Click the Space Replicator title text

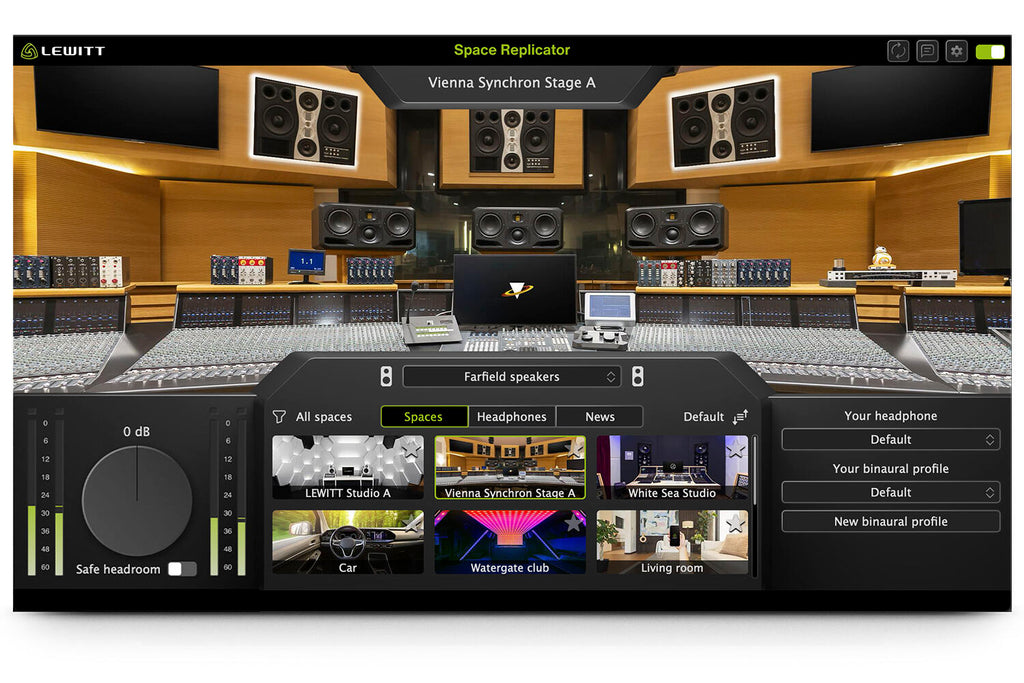[511, 50]
